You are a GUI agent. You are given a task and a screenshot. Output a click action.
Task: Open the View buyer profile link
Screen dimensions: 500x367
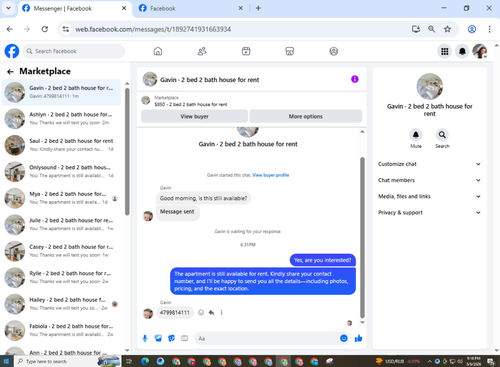(271, 175)
